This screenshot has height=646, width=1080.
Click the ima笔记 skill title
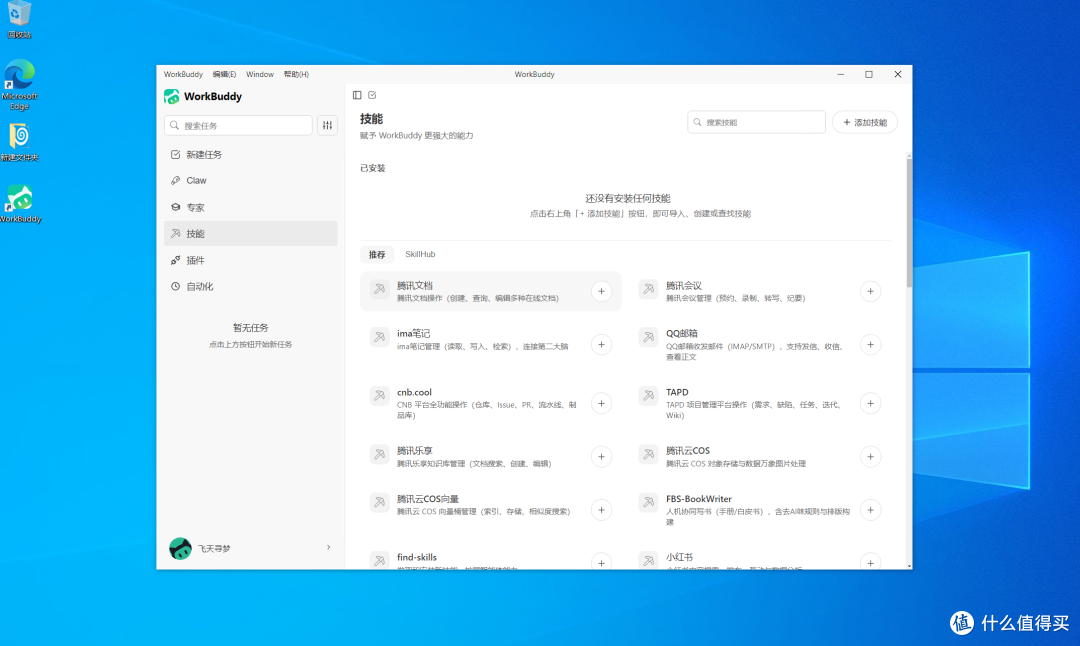point(413,333)
